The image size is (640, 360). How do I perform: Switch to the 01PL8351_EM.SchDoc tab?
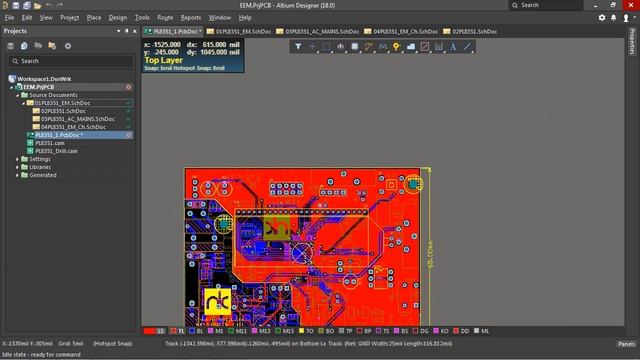[x=238, y=31]
